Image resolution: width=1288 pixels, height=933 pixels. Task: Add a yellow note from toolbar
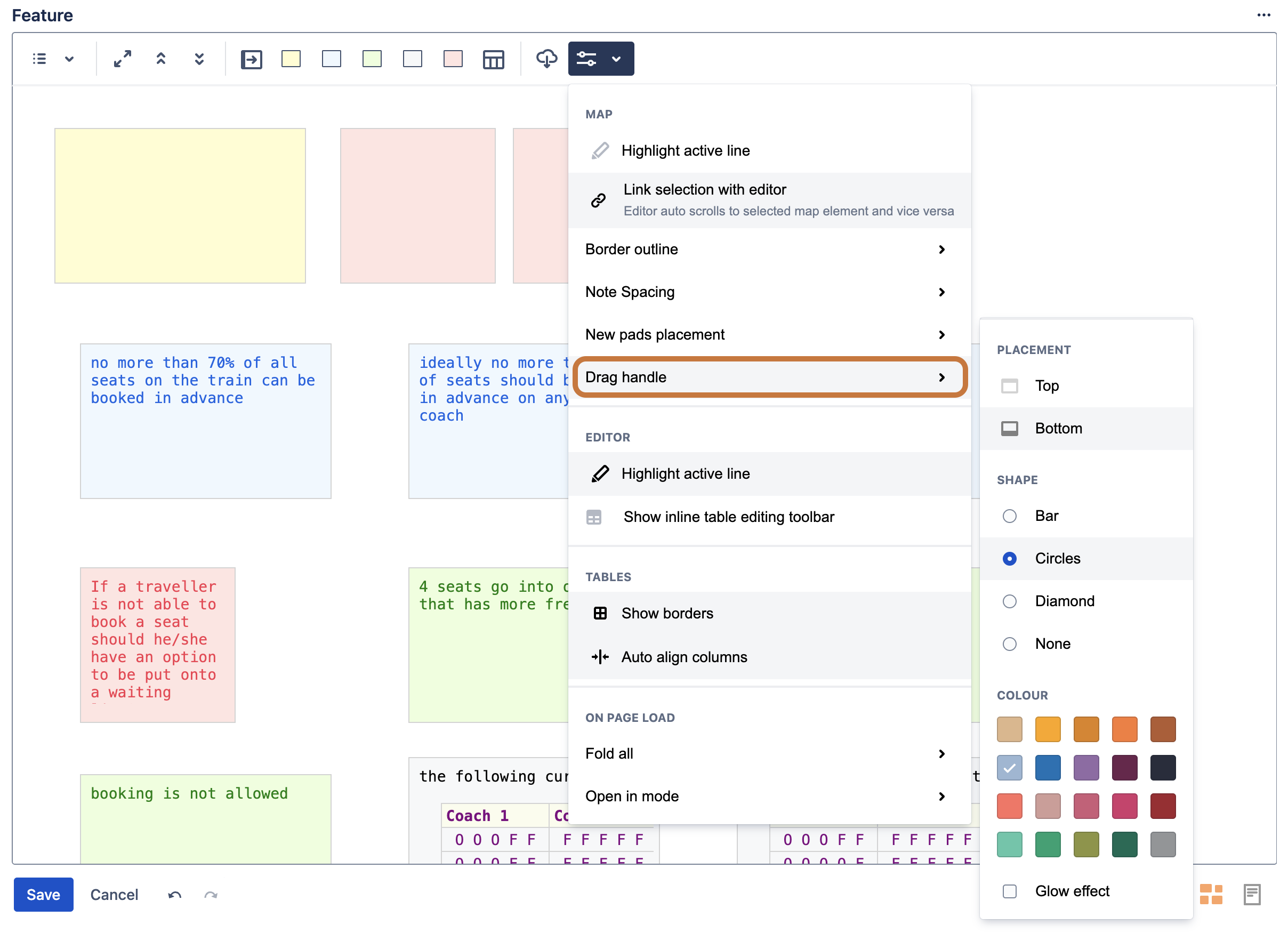coord(291,59)
